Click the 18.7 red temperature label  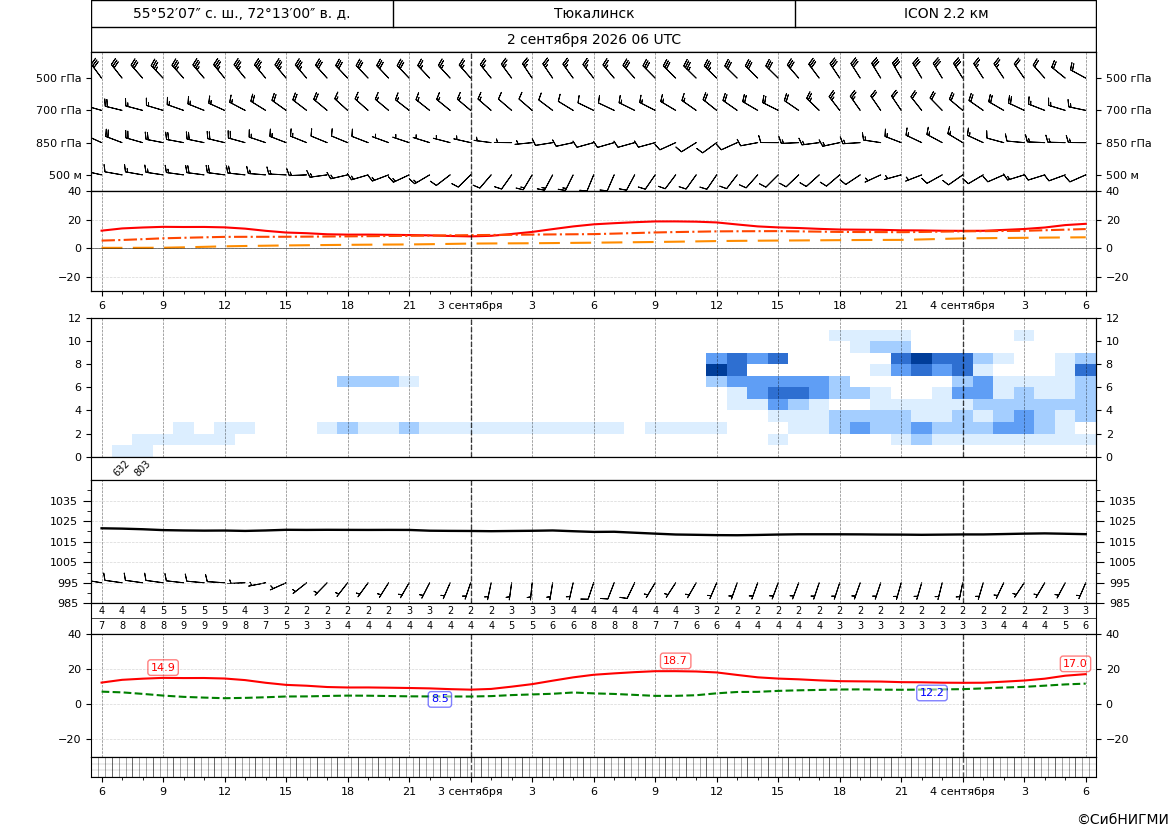[x=675, y=661]
